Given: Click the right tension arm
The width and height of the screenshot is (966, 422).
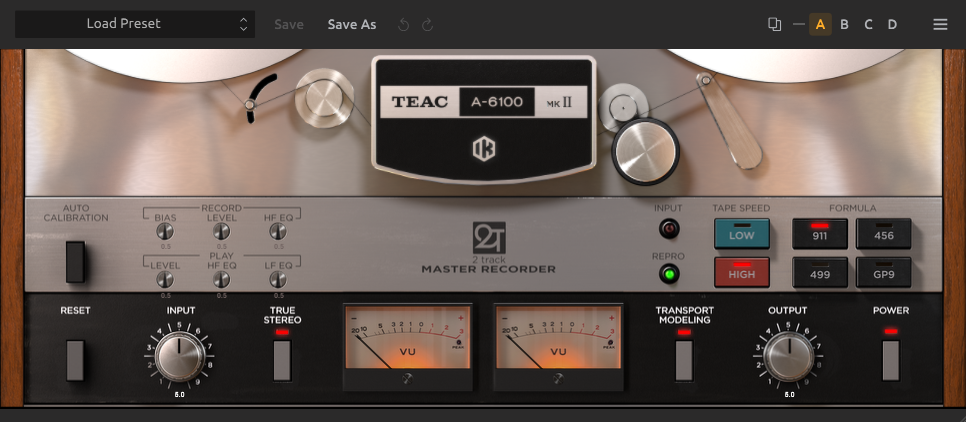Looking at the screenshot, I should click(729, 121).
